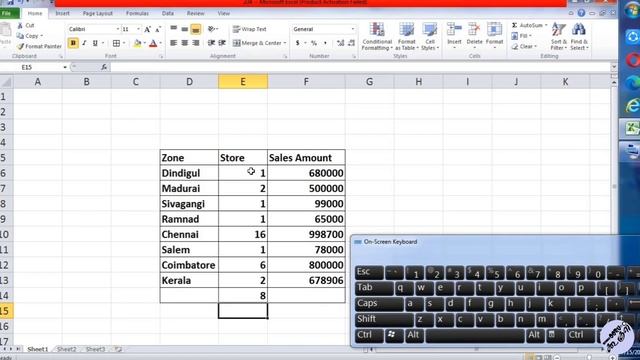Toggle Bottom Align
Screen dimensions: 640x360
click(196, 29)
